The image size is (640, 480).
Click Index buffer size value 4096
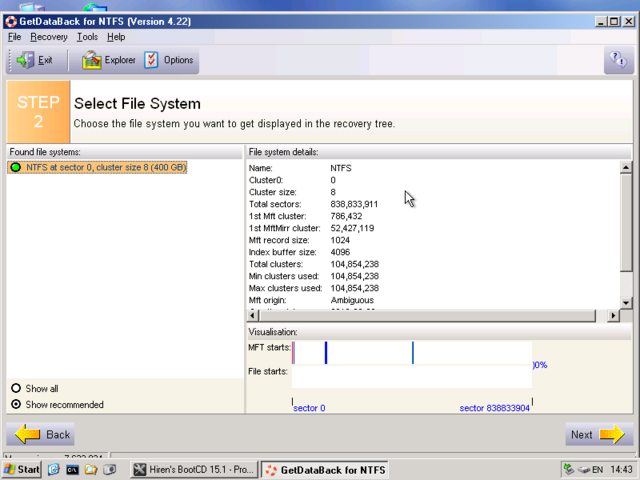340,252
